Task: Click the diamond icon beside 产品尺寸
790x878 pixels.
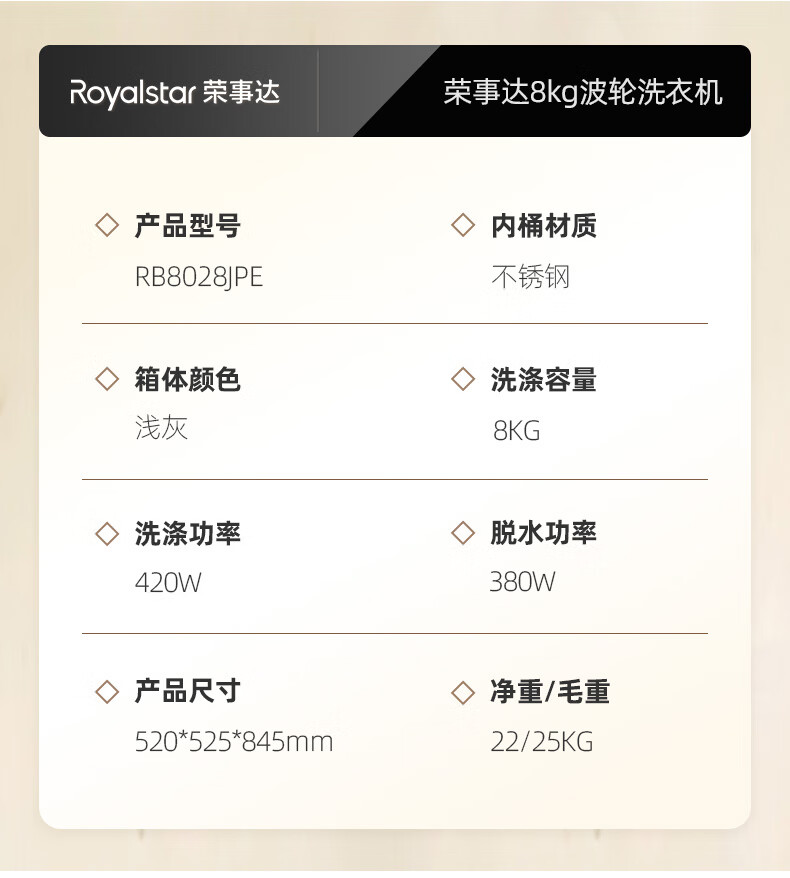Action: pos(106,691)
